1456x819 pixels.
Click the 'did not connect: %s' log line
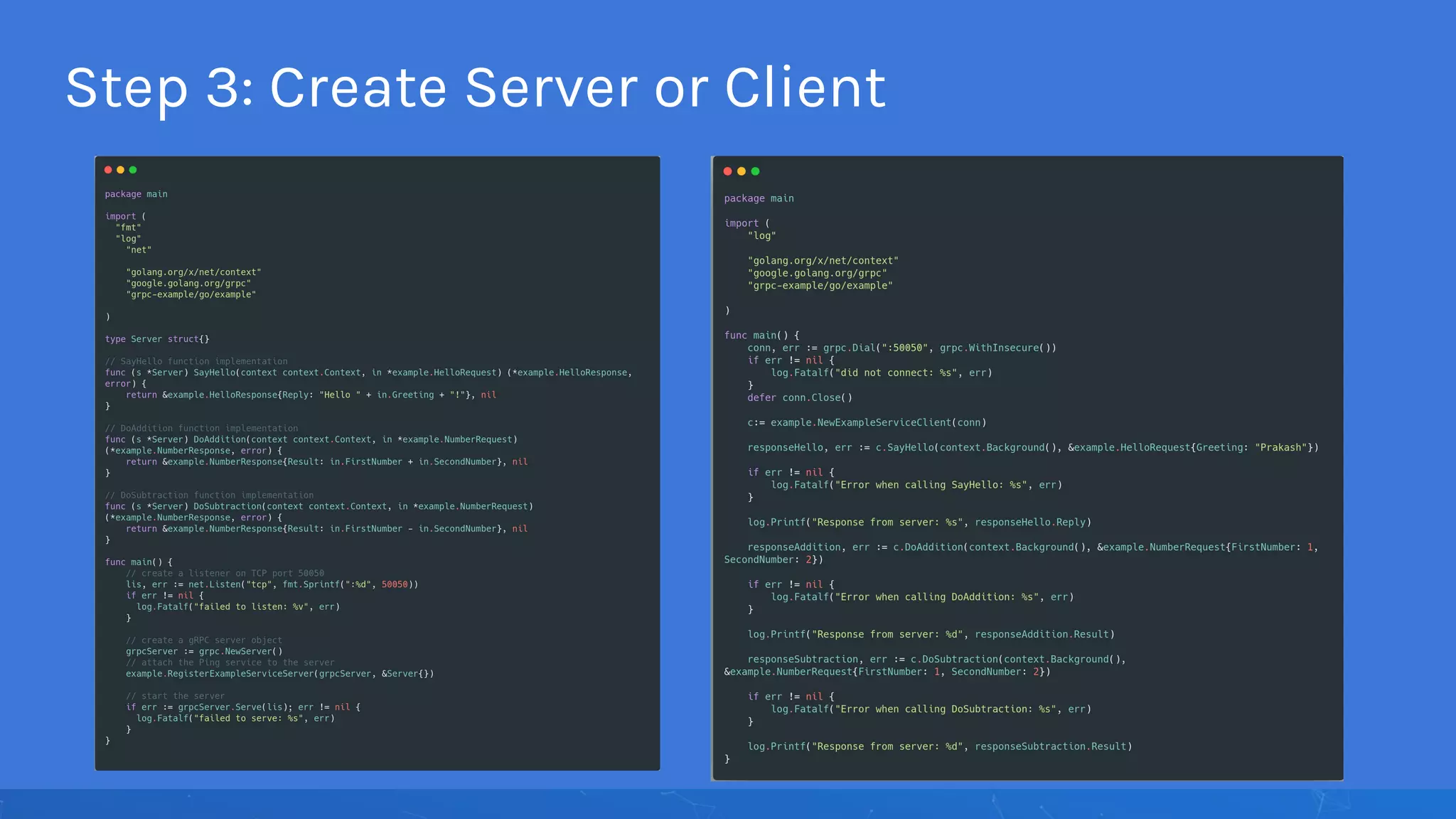(882, 373)
